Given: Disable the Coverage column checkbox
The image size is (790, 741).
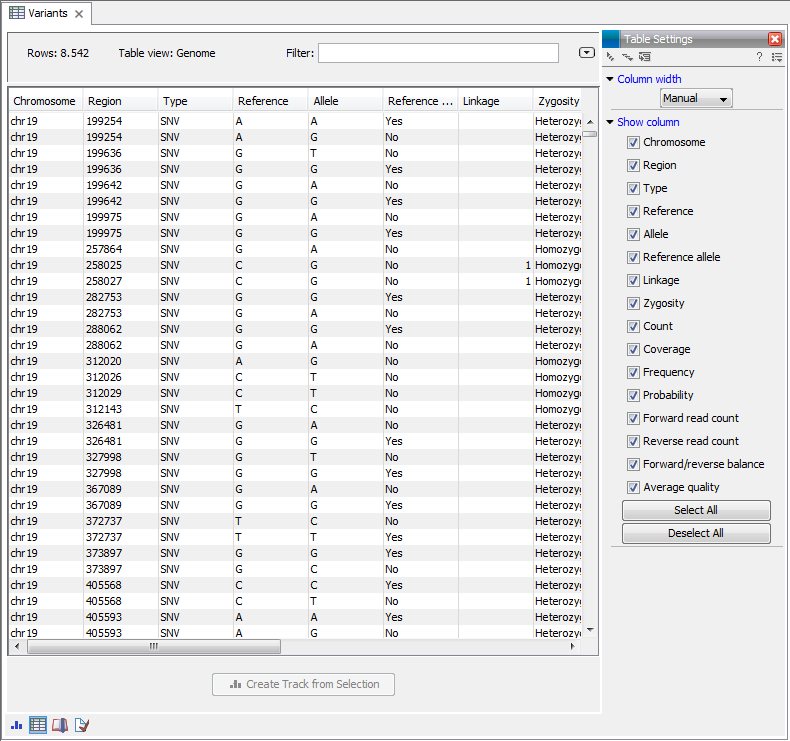Looking at the screenshot, I should pos(633,350).
